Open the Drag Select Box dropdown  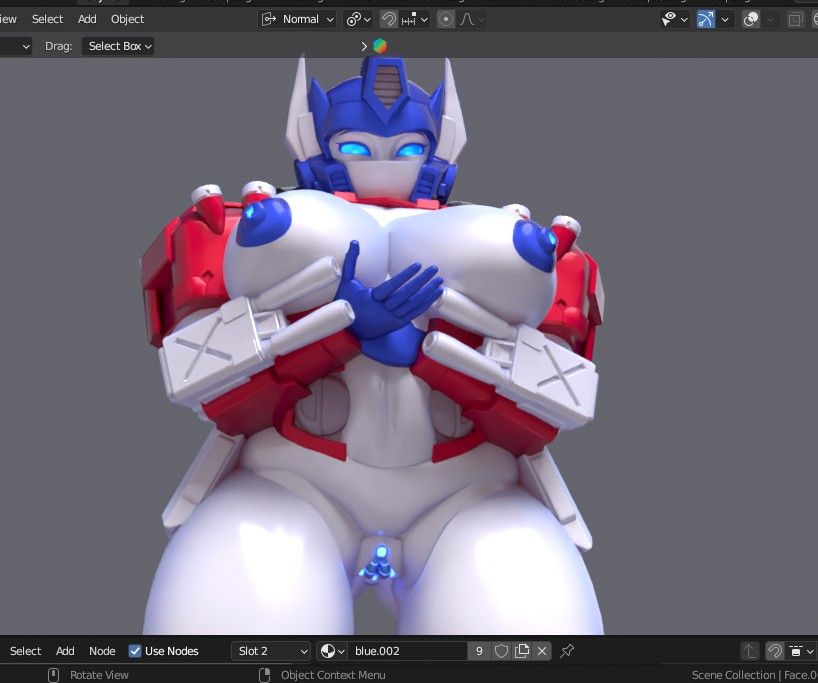click(118, 46)
